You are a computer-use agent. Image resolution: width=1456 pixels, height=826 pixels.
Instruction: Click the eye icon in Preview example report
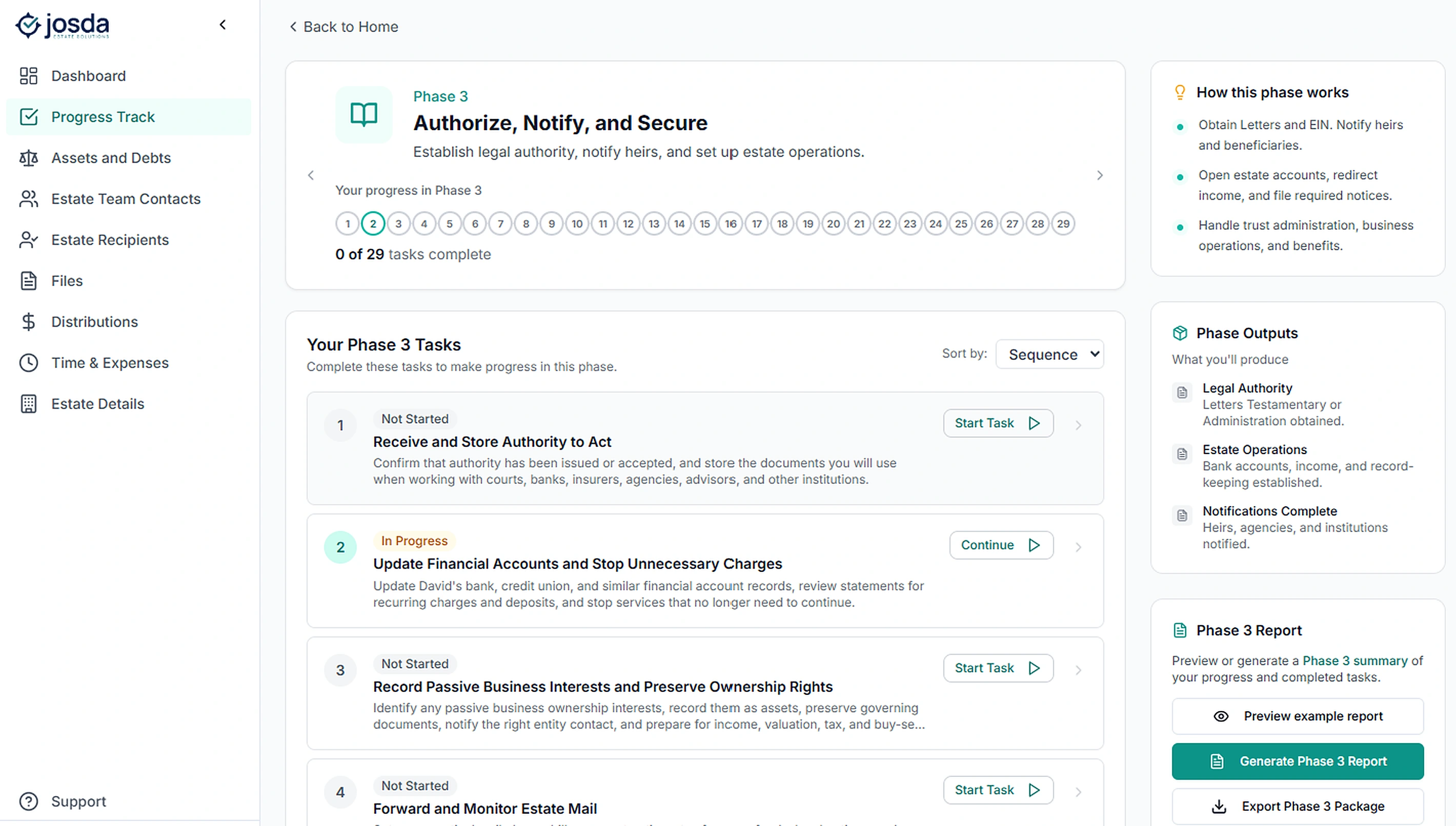coord(1221,716)
